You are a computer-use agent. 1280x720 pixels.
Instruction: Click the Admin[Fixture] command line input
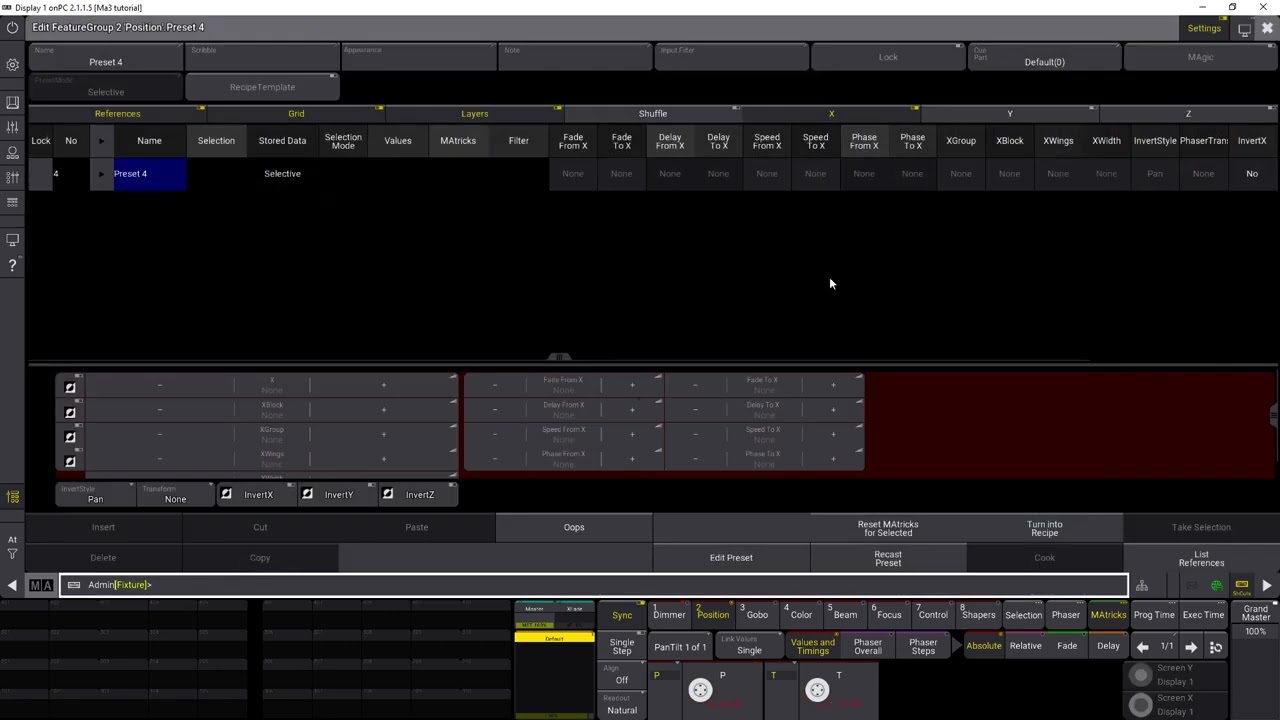(x=594, y=585)
